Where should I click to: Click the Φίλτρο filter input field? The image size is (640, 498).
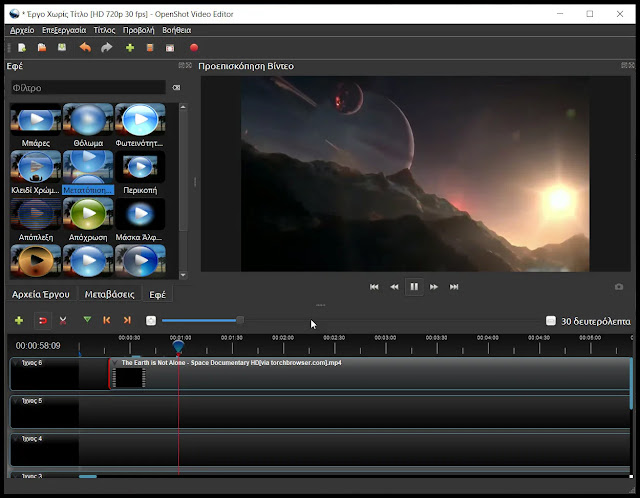coord(88,88)
